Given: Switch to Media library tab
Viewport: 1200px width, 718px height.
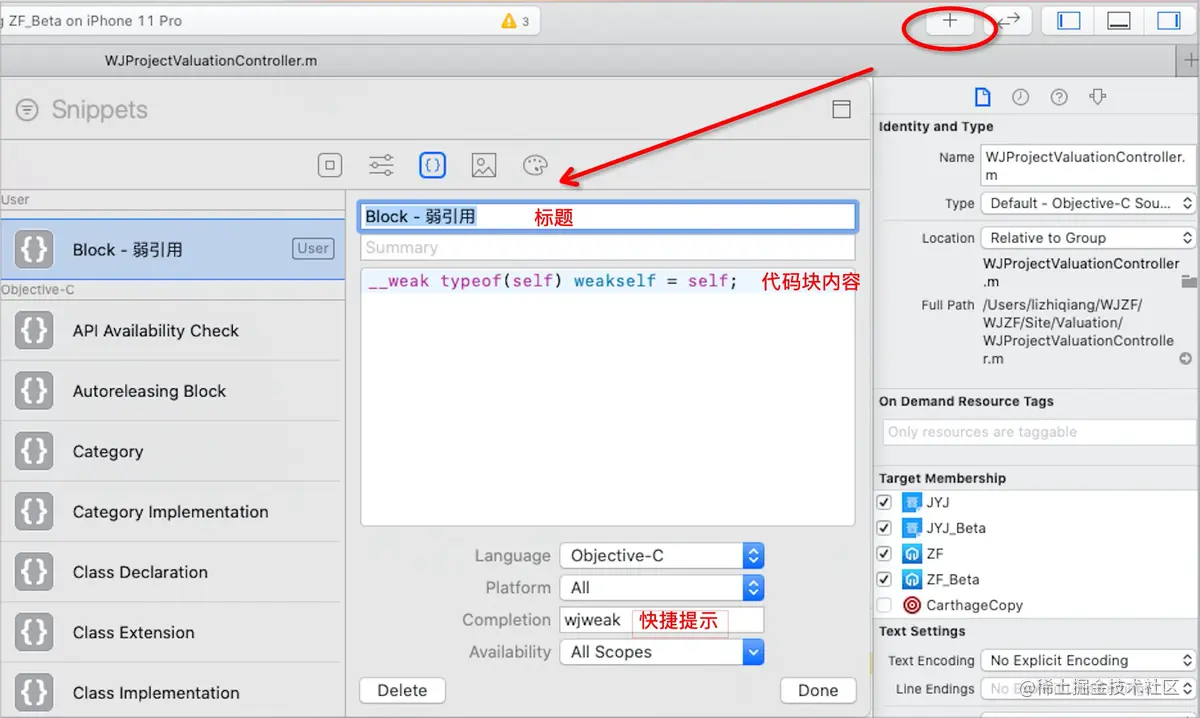Looking at the screenshot, I should coord(484,166).
